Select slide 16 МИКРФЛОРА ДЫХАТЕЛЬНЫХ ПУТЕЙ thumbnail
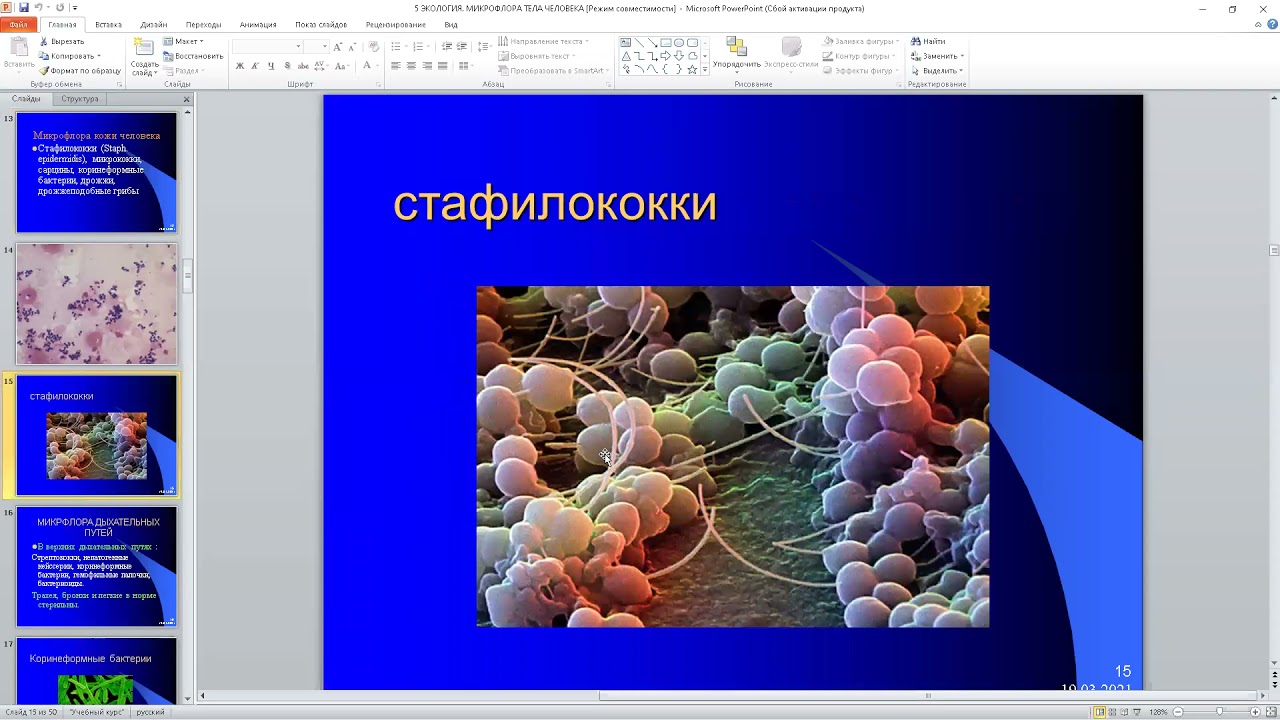The height and width of the screenshot is (720, 1280). click(96, 567)
